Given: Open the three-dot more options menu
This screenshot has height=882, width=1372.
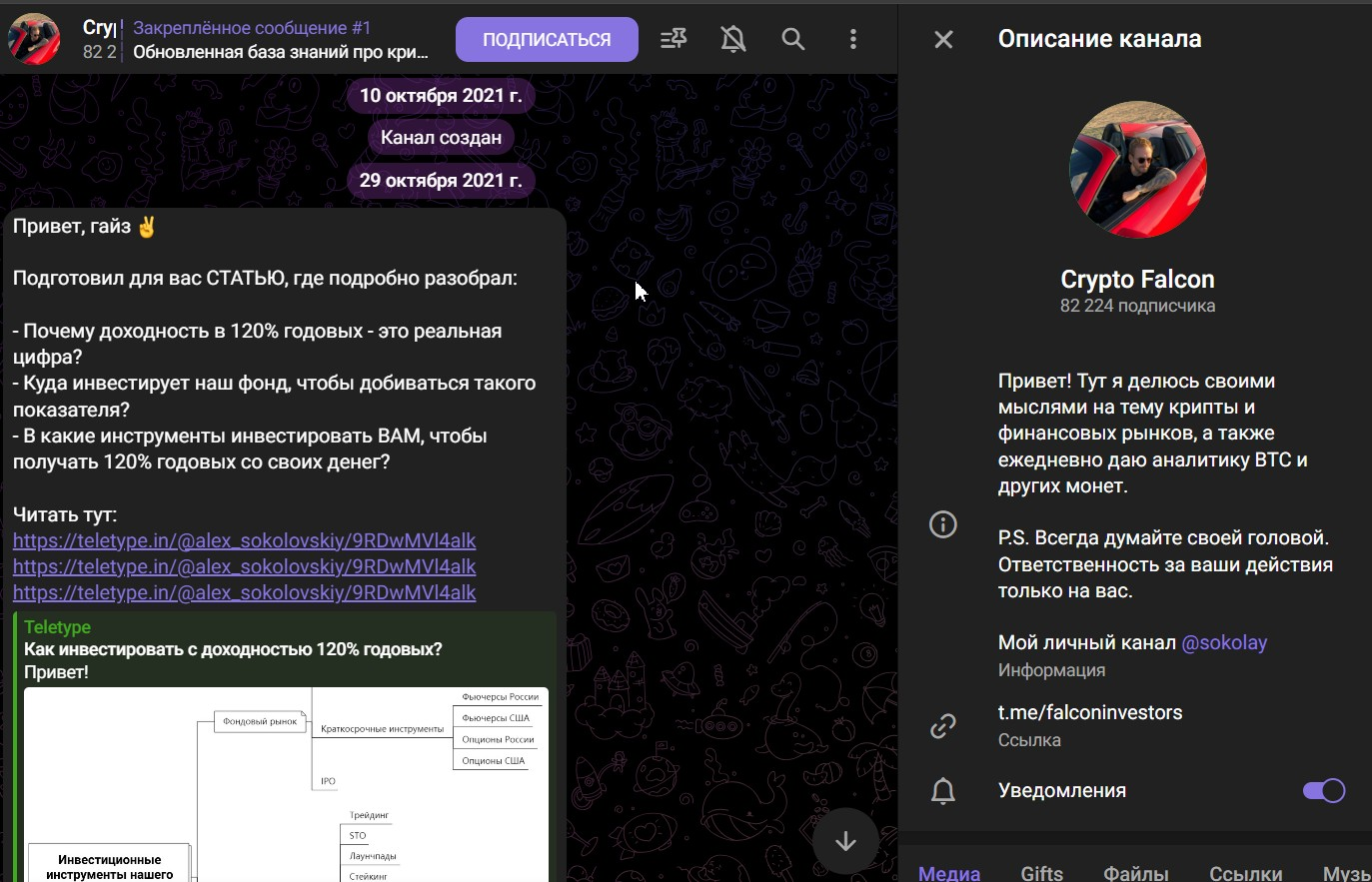Looking at the screenshot, I should click(852, 39).
